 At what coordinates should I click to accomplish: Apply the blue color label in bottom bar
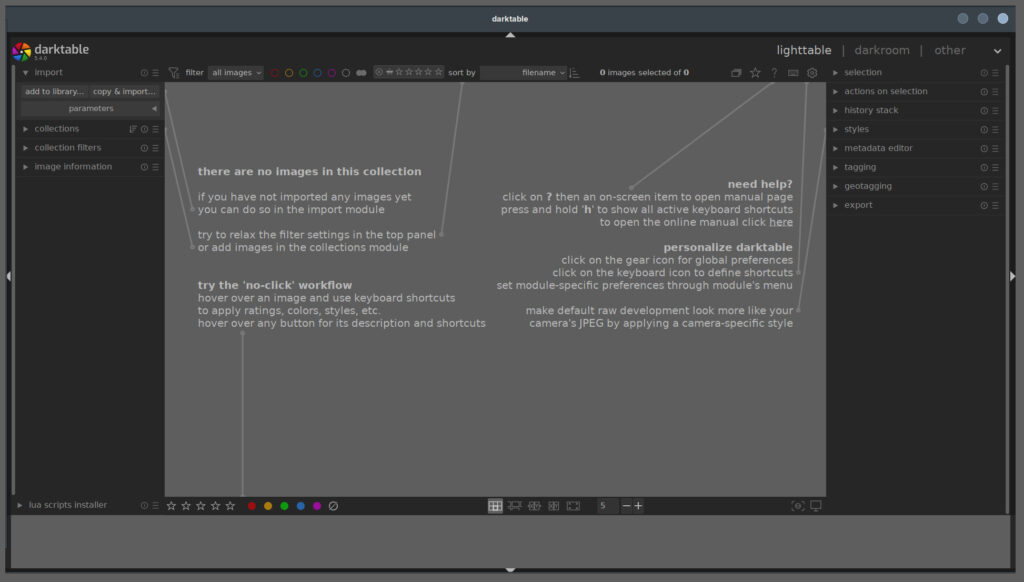pos(301,506)
